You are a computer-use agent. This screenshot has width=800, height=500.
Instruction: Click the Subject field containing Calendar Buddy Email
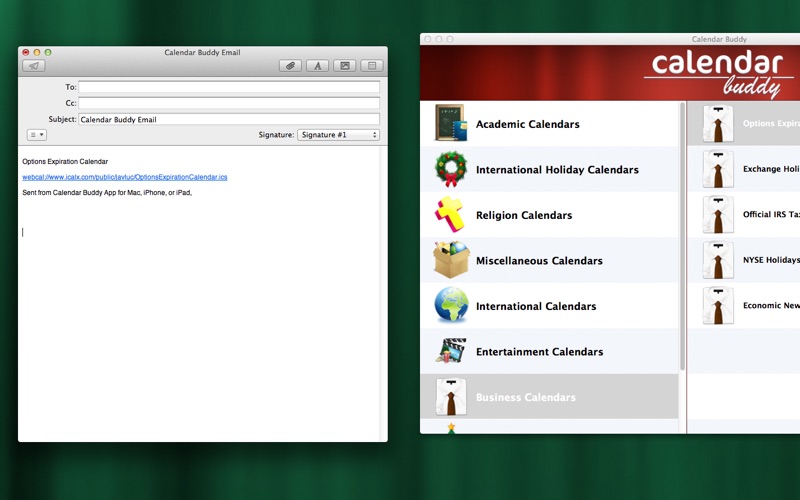[229, 119]
